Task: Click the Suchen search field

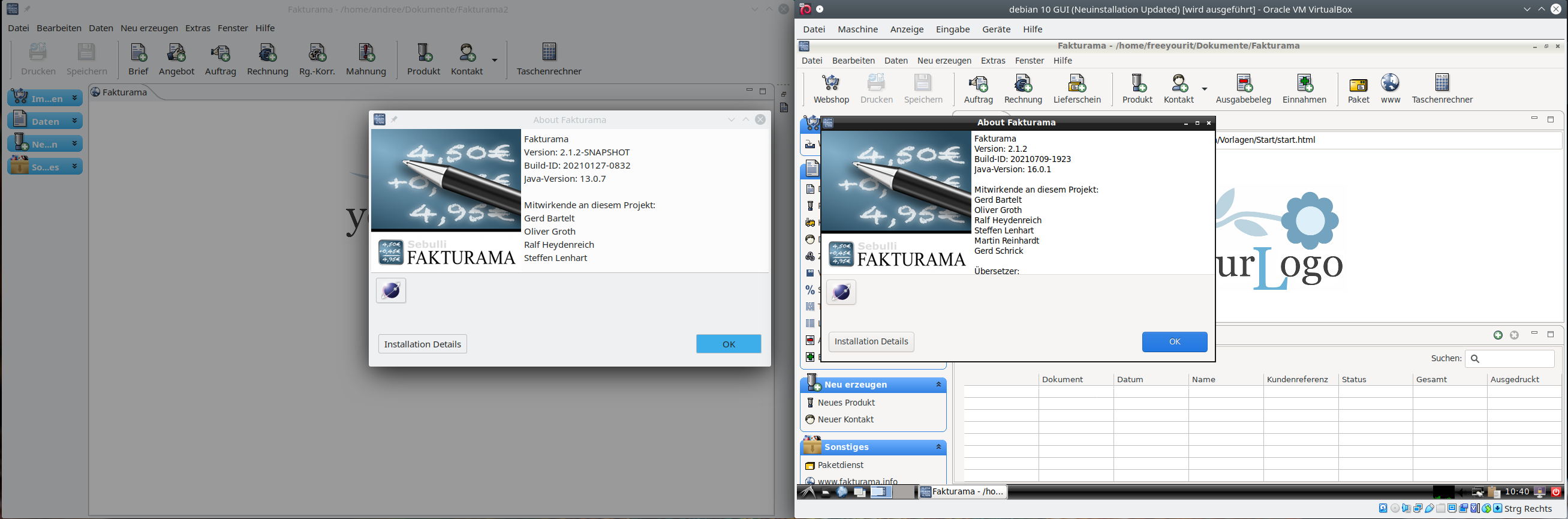Action: tap(1510, 359)
